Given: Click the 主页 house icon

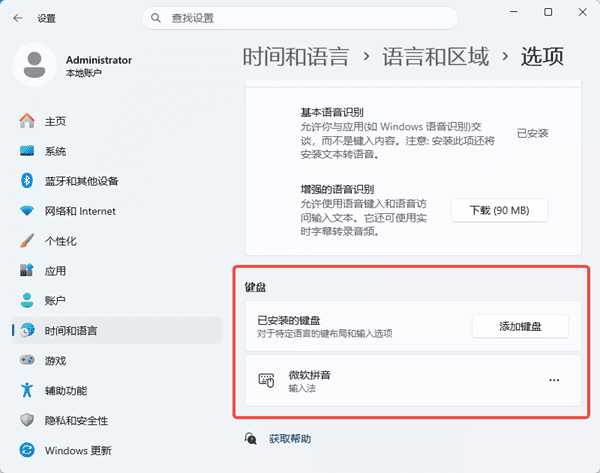Looking at the screenshot, I should point(27,121).
